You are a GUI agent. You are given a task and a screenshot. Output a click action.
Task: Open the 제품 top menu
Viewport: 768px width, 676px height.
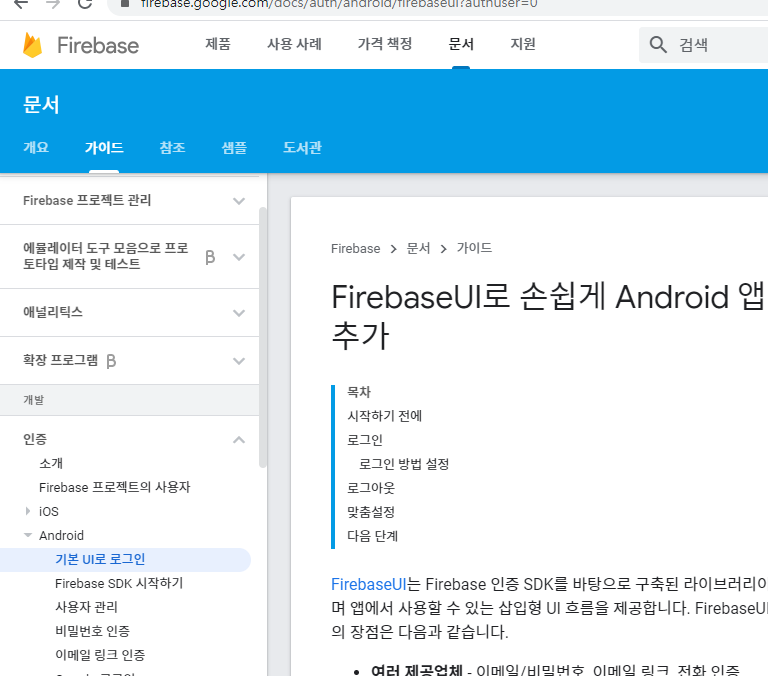[217, 44]
